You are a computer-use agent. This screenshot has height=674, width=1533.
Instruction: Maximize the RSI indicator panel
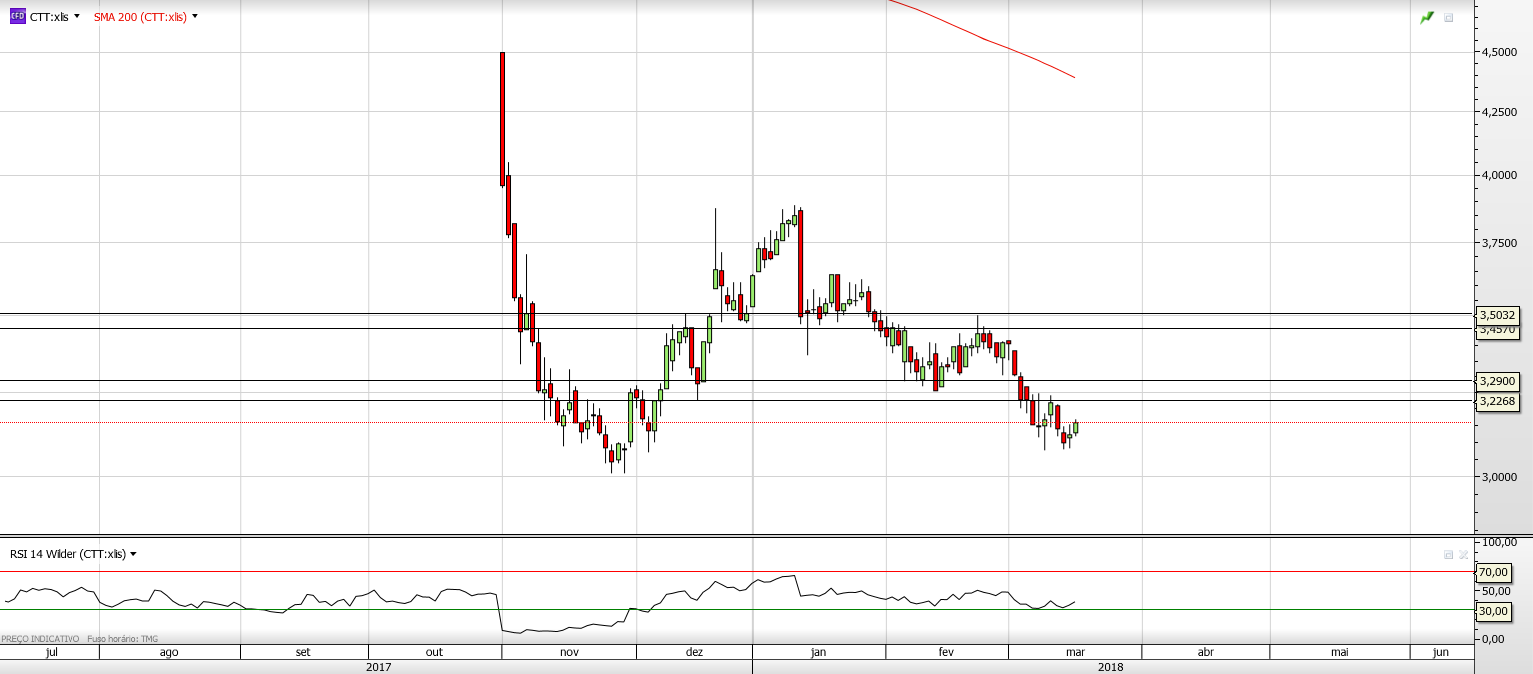pos(1448,553)
